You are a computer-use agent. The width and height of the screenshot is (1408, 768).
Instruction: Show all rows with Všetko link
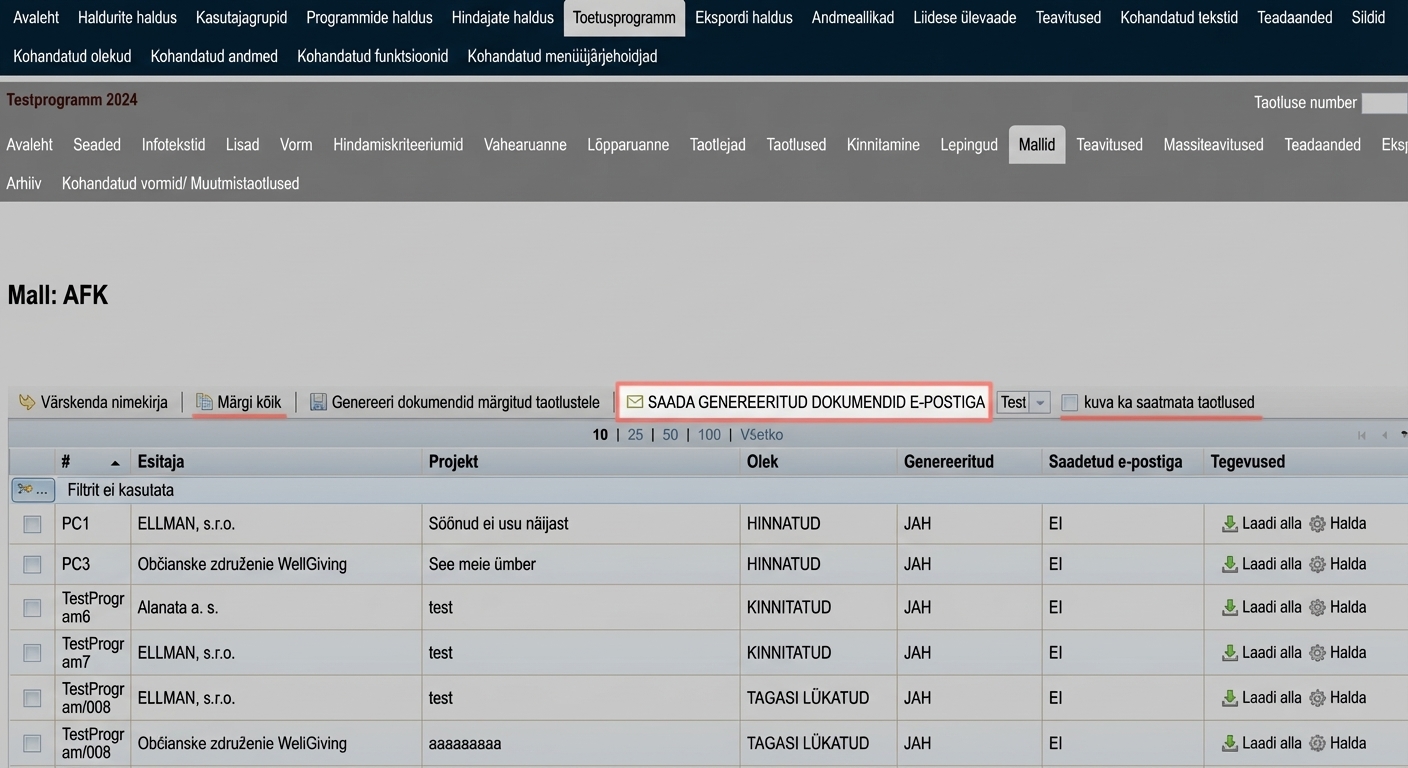pos(762,435)
